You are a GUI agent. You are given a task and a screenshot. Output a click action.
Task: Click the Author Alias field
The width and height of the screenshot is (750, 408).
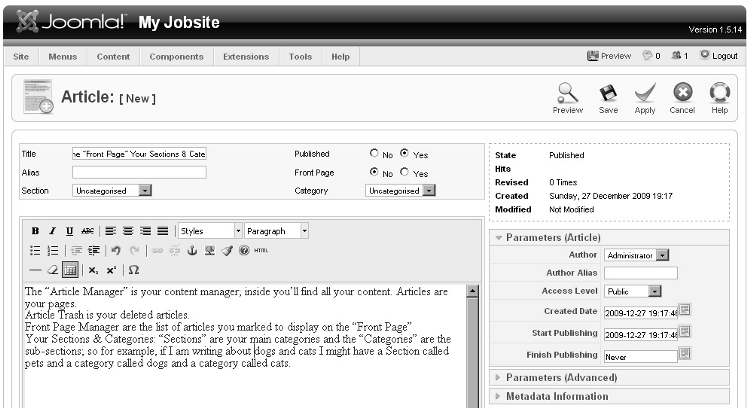point(641,273)
